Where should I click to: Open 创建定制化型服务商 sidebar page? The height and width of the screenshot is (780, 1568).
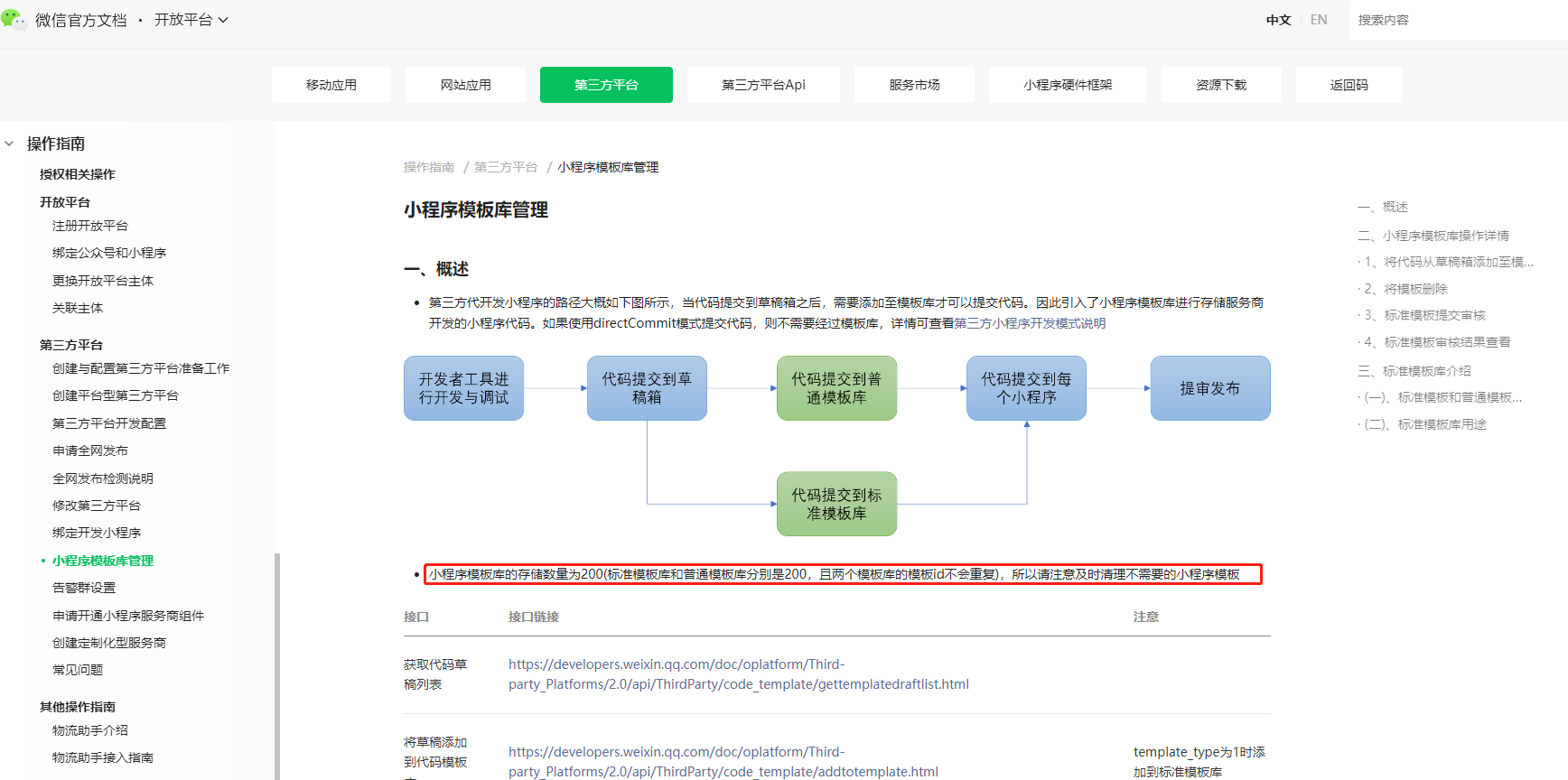109,643
